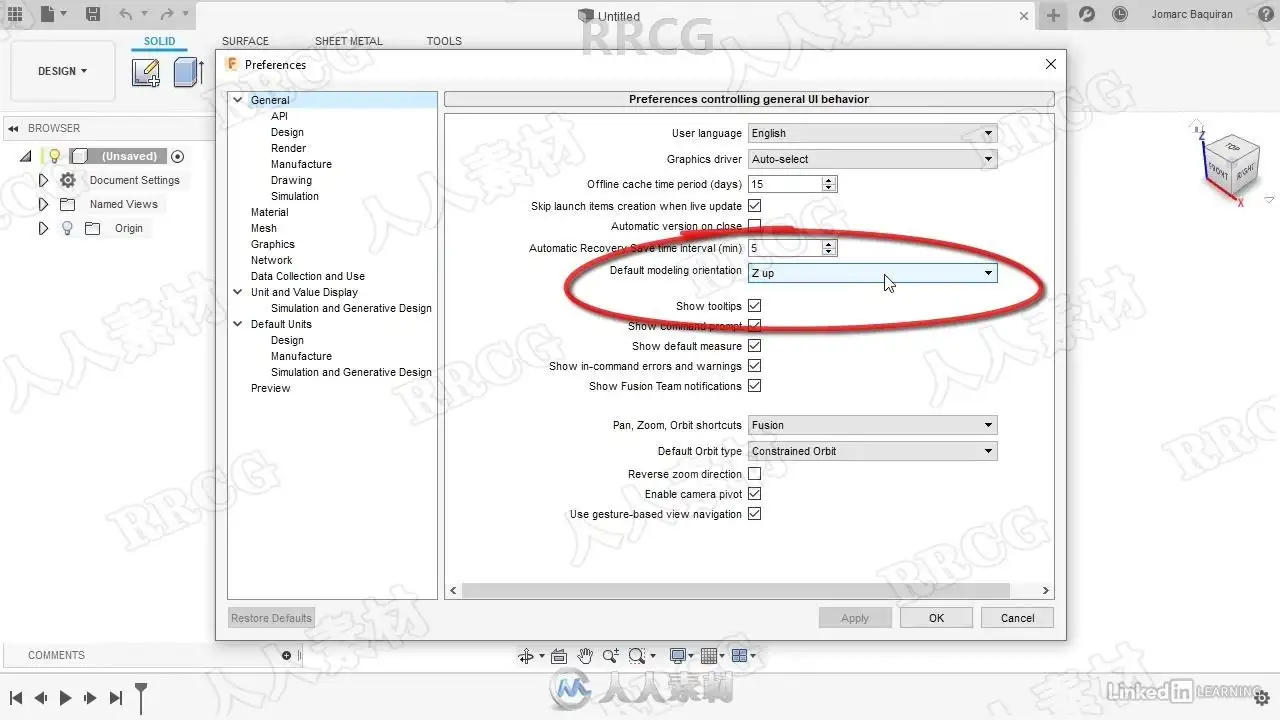Collapse Unit and Value Display section
This screenshot has height=720, width=1280.
[x=238, y=292]
